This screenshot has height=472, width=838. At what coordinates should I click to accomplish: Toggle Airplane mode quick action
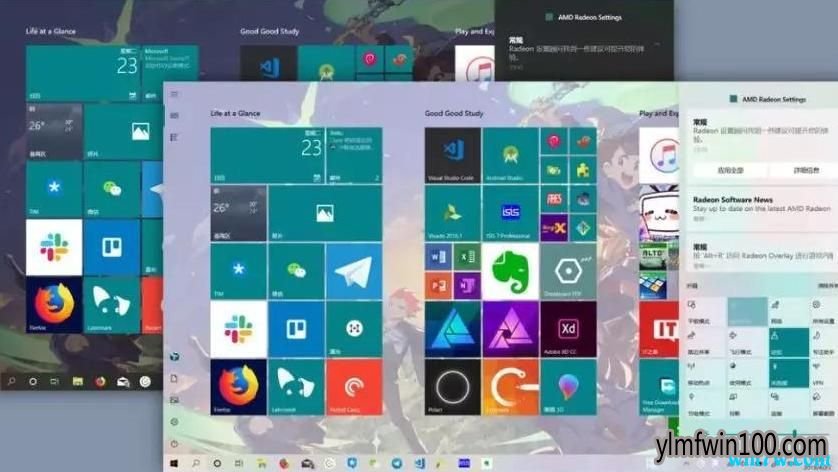[747, 343]
